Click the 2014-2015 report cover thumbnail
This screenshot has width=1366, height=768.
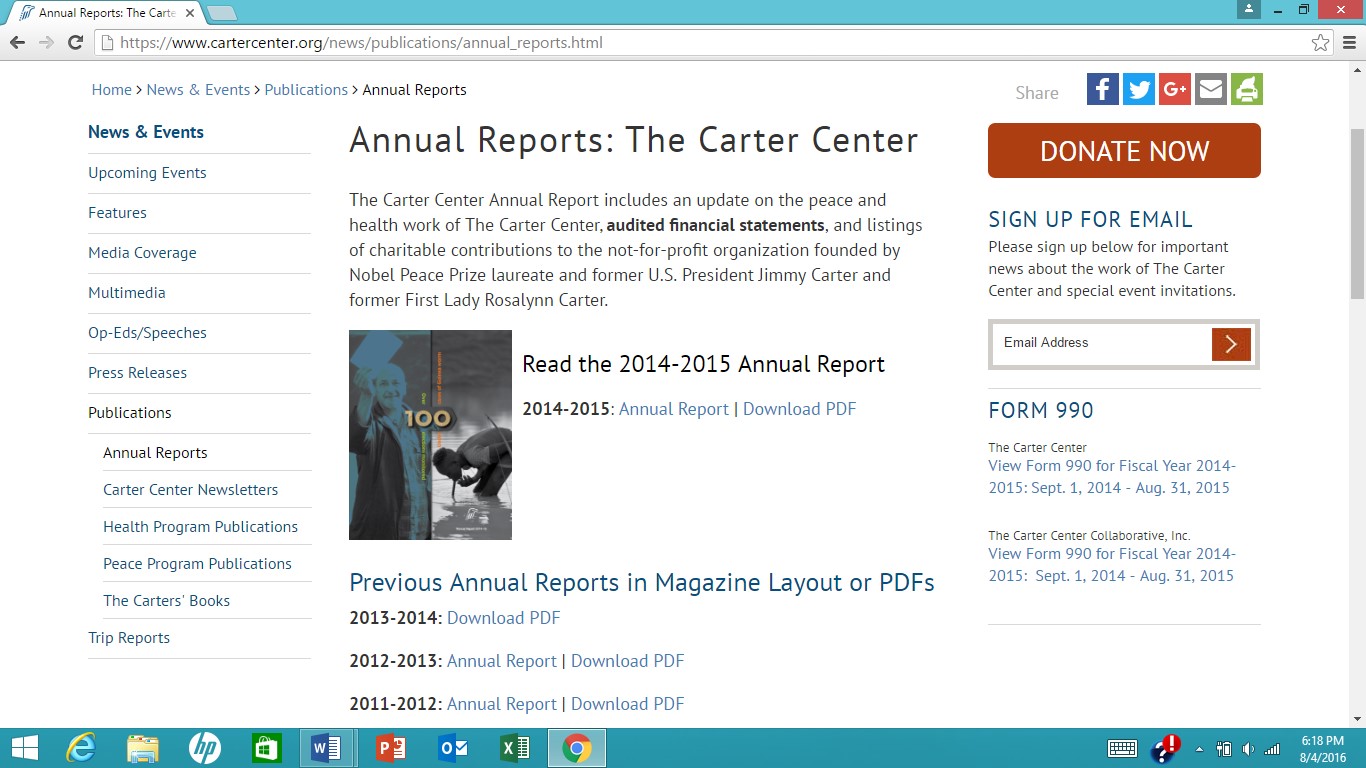[430, 435]
